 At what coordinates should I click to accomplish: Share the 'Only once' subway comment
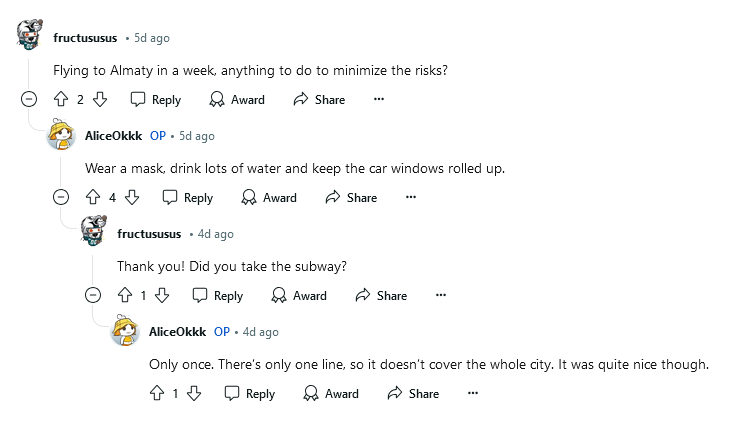[x=413, y=393]
